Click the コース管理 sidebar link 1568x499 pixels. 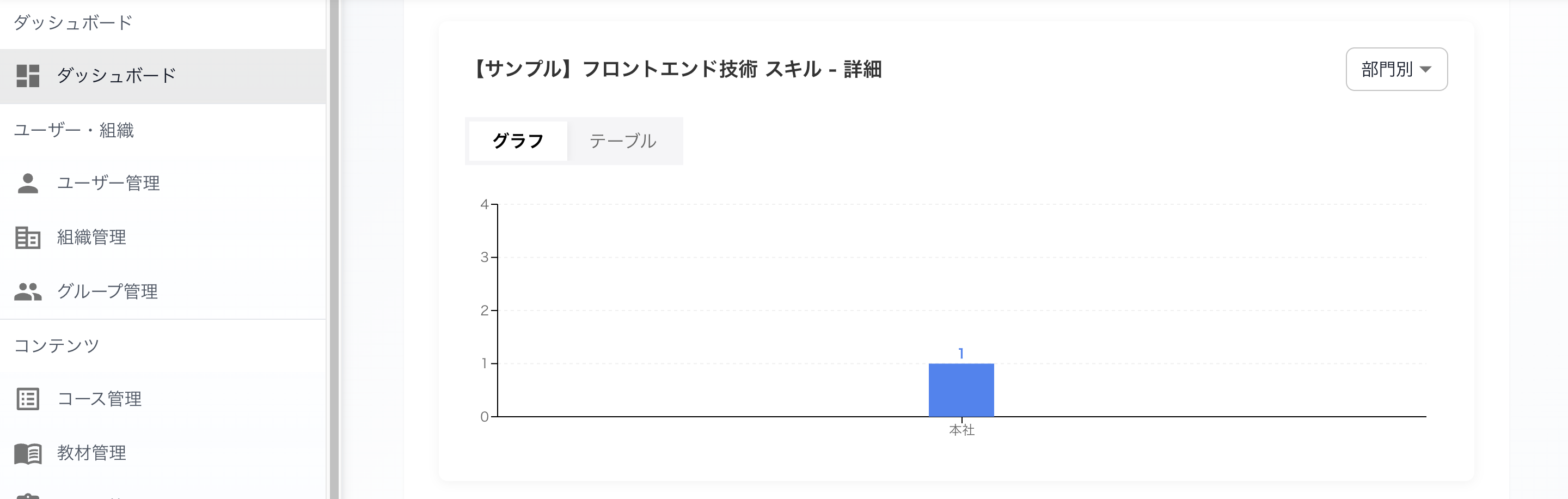(x=100, y=400)
